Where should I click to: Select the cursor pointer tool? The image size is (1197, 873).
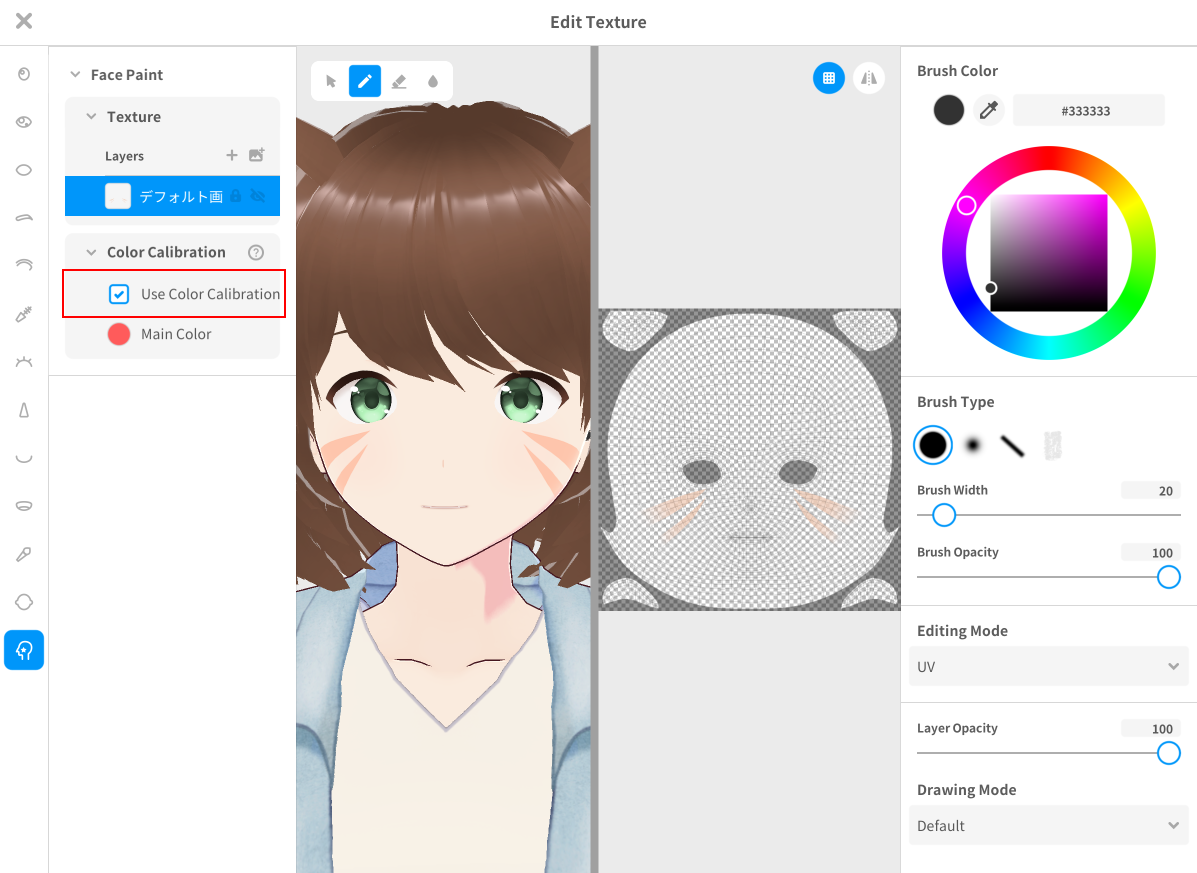331,81
